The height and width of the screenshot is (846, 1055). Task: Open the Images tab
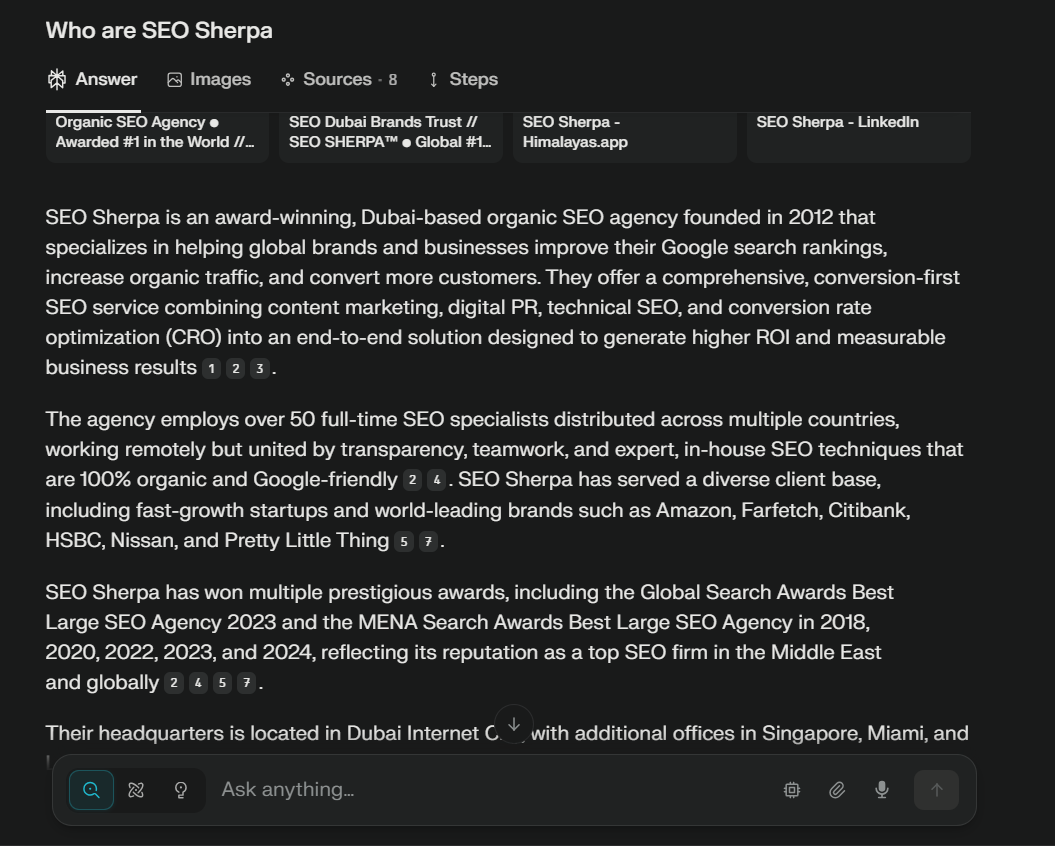209,79
